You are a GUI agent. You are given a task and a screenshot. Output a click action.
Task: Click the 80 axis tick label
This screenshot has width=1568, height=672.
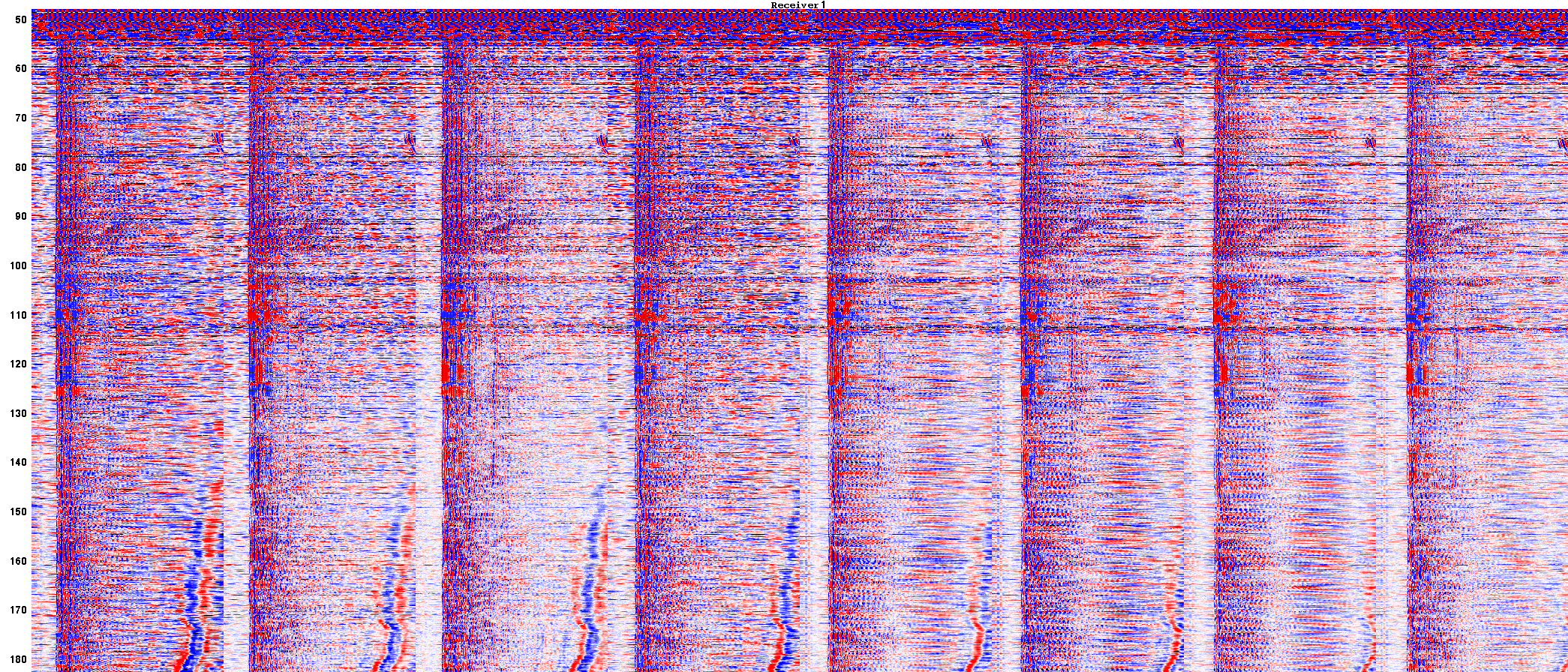click(20, 167)
